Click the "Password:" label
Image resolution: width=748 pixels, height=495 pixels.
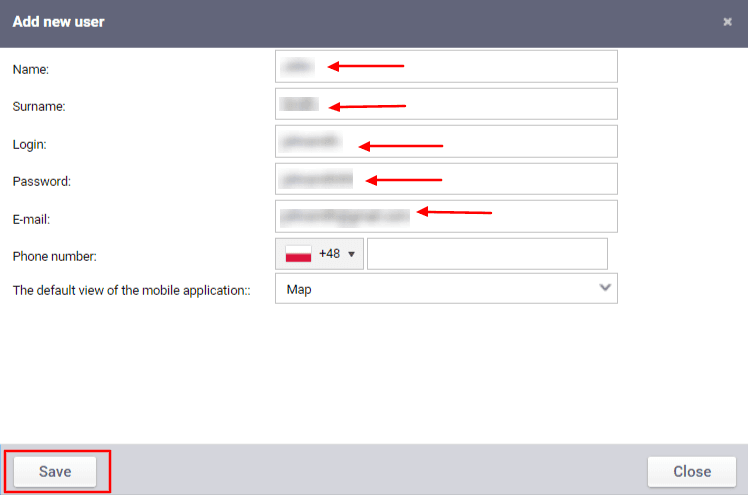click(42, 182)
